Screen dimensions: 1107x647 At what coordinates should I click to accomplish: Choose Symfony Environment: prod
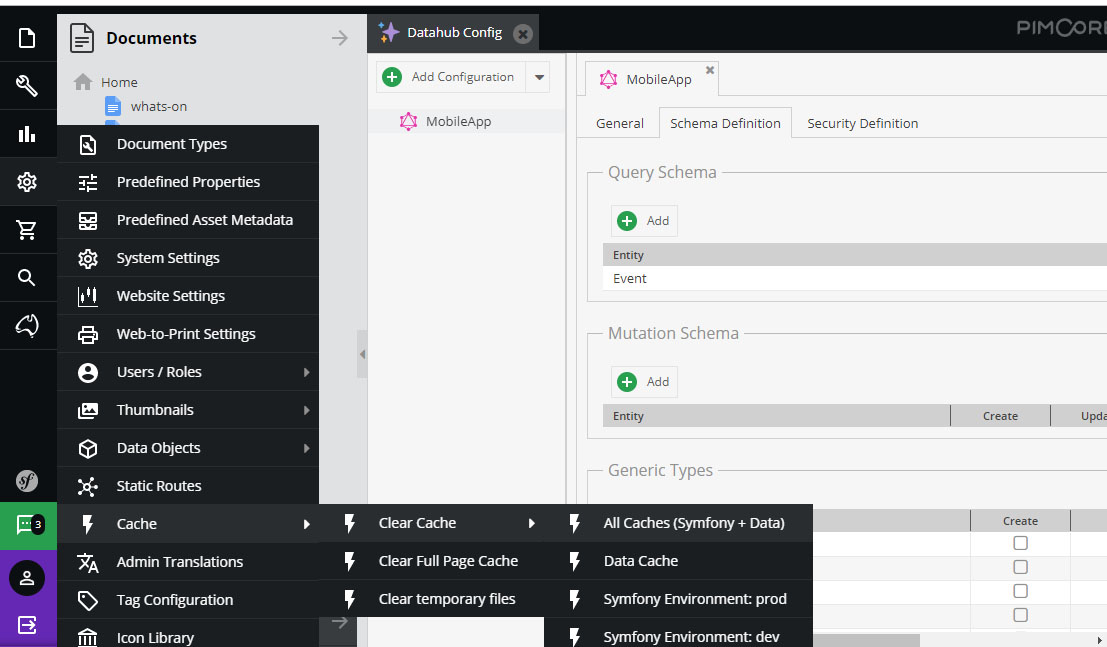coord(678,599)
